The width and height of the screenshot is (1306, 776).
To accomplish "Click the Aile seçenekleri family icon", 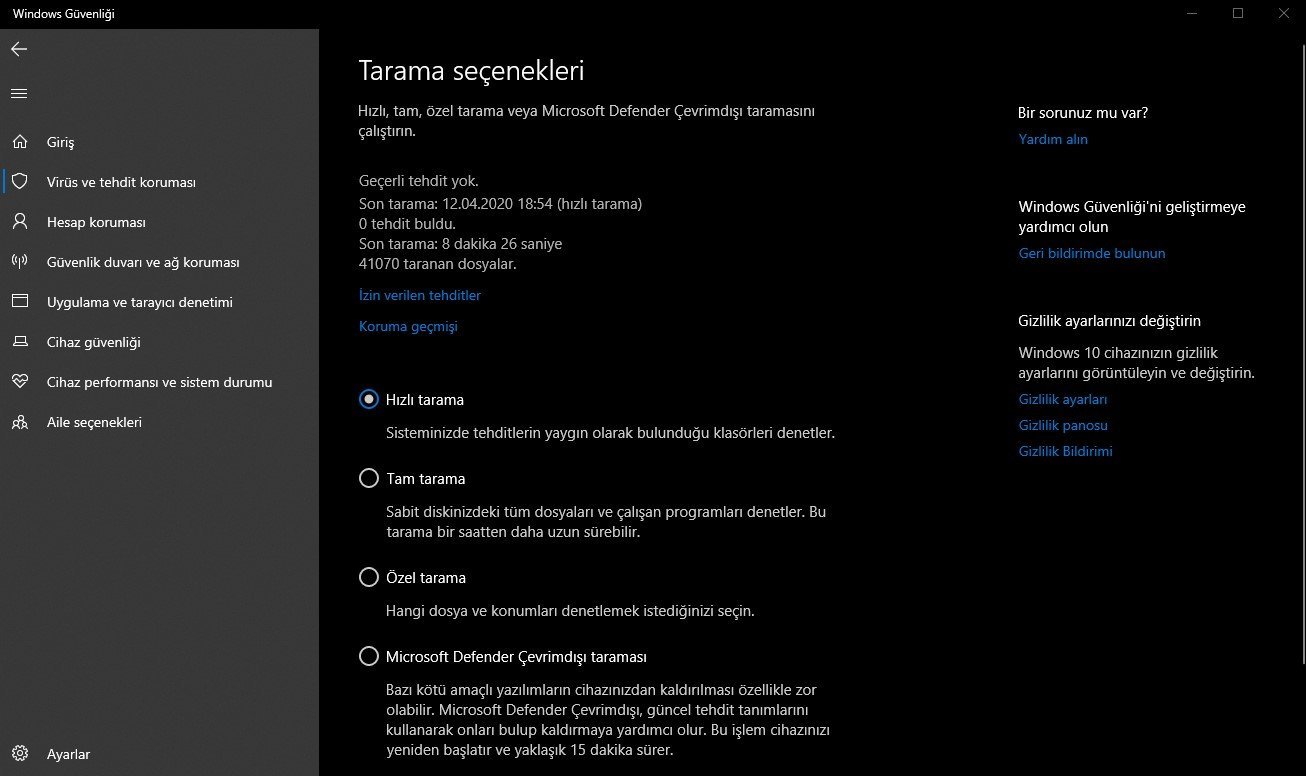I will point(19,422).
